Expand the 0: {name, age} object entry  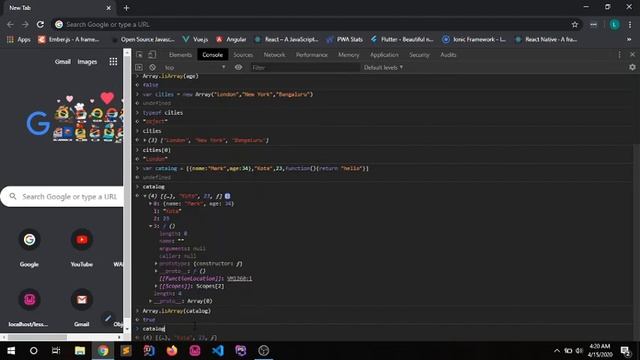coord(150,203)
